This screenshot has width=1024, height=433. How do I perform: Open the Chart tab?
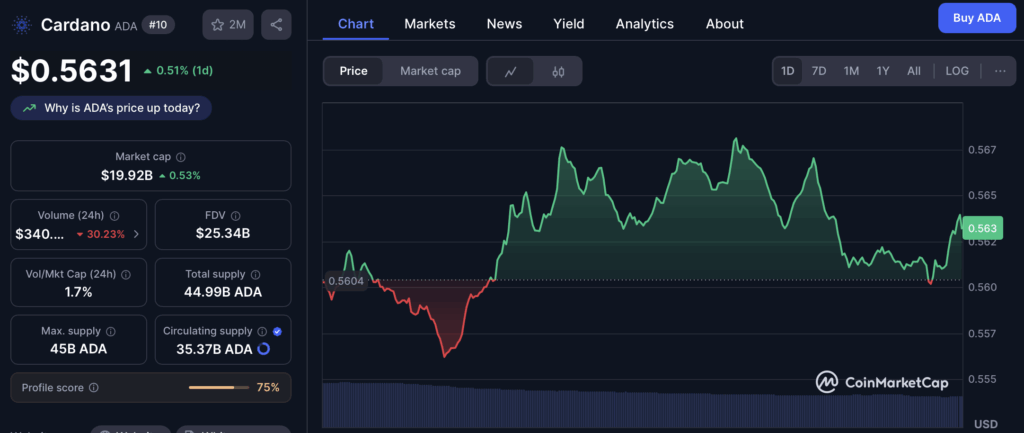356,24
